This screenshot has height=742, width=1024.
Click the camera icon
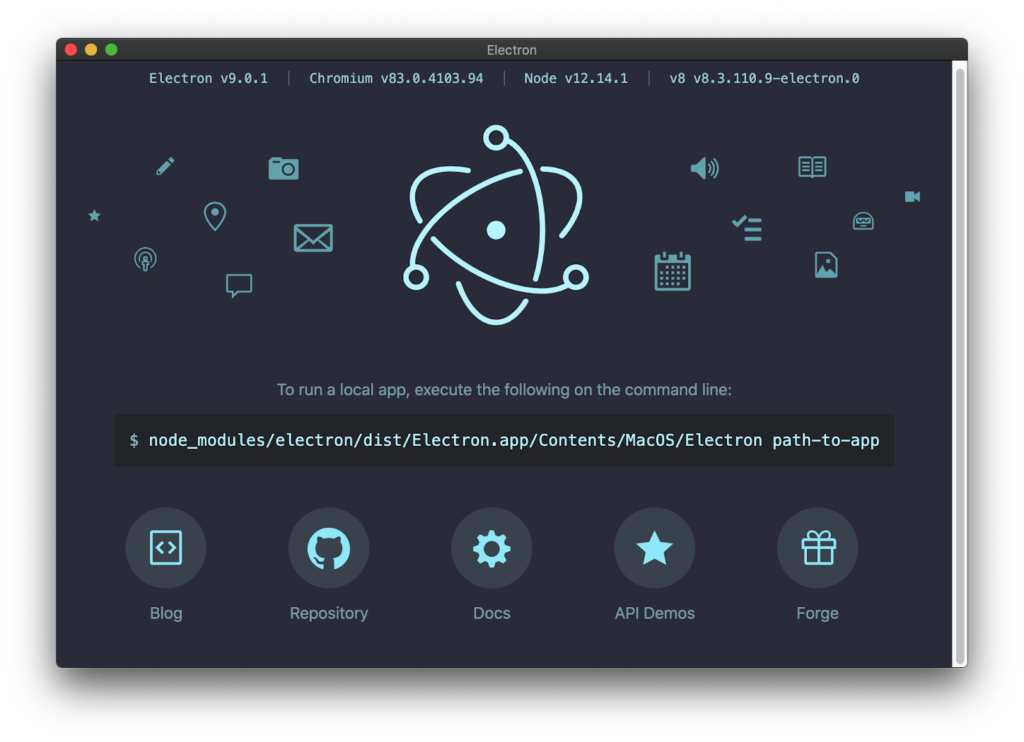click(283, 169)
